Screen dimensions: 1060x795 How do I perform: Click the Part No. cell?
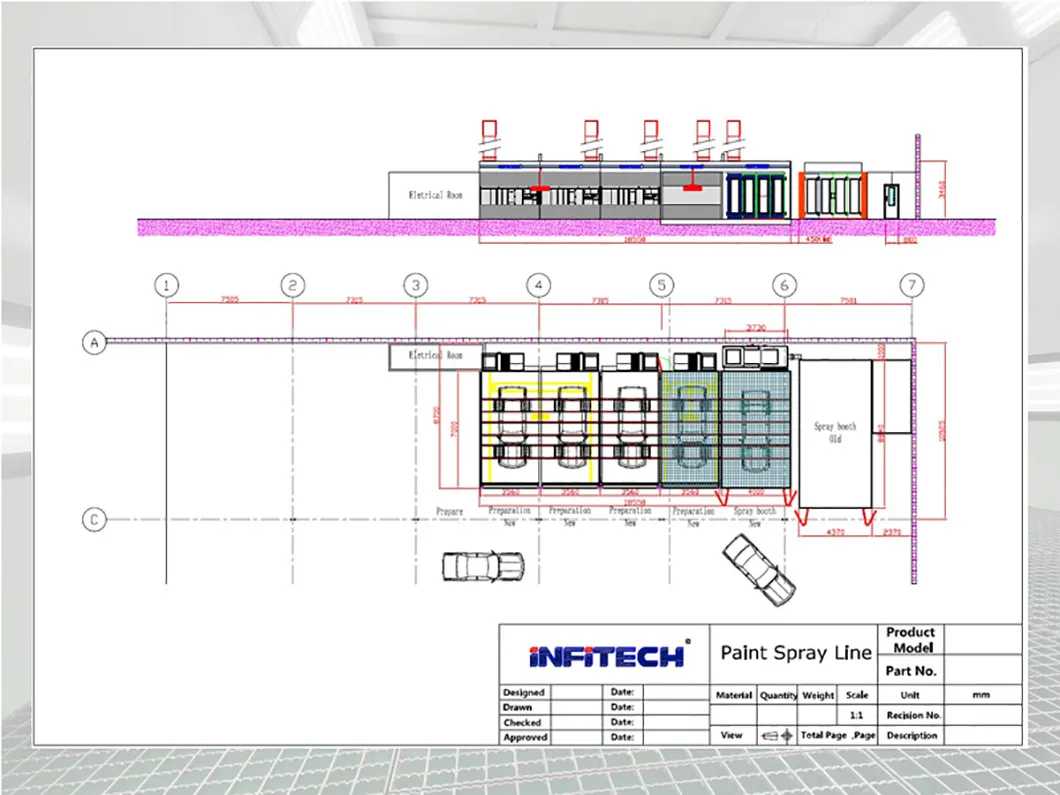pyautogui.click(x=910, y=671)
